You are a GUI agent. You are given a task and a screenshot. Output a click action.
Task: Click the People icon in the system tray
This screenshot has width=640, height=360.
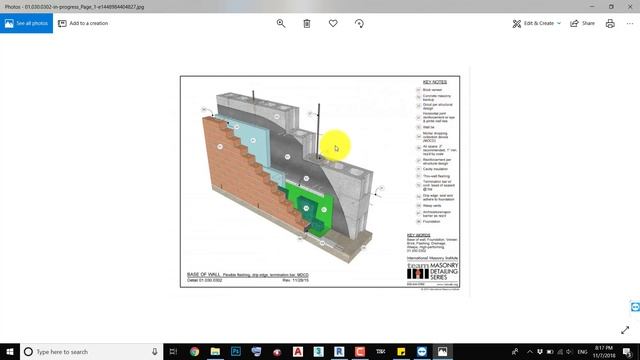click(516, 352)
